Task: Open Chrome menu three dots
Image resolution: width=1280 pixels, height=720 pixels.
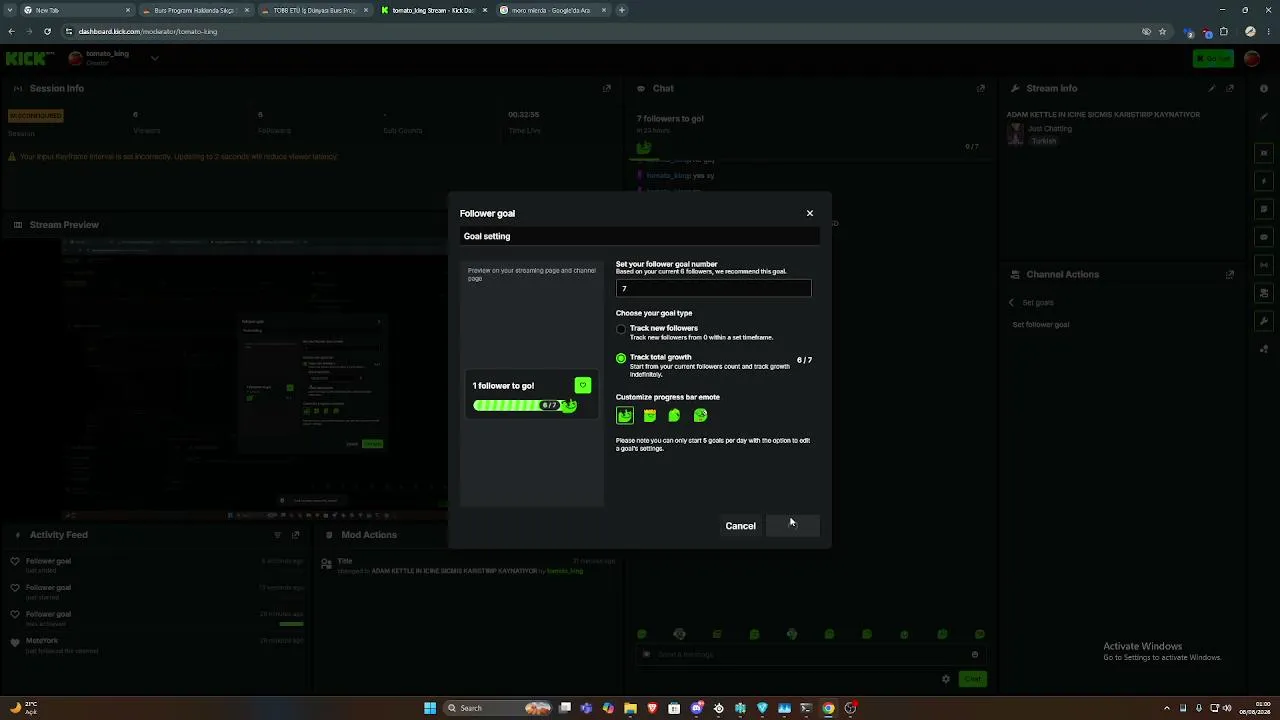Action: 1266,31
